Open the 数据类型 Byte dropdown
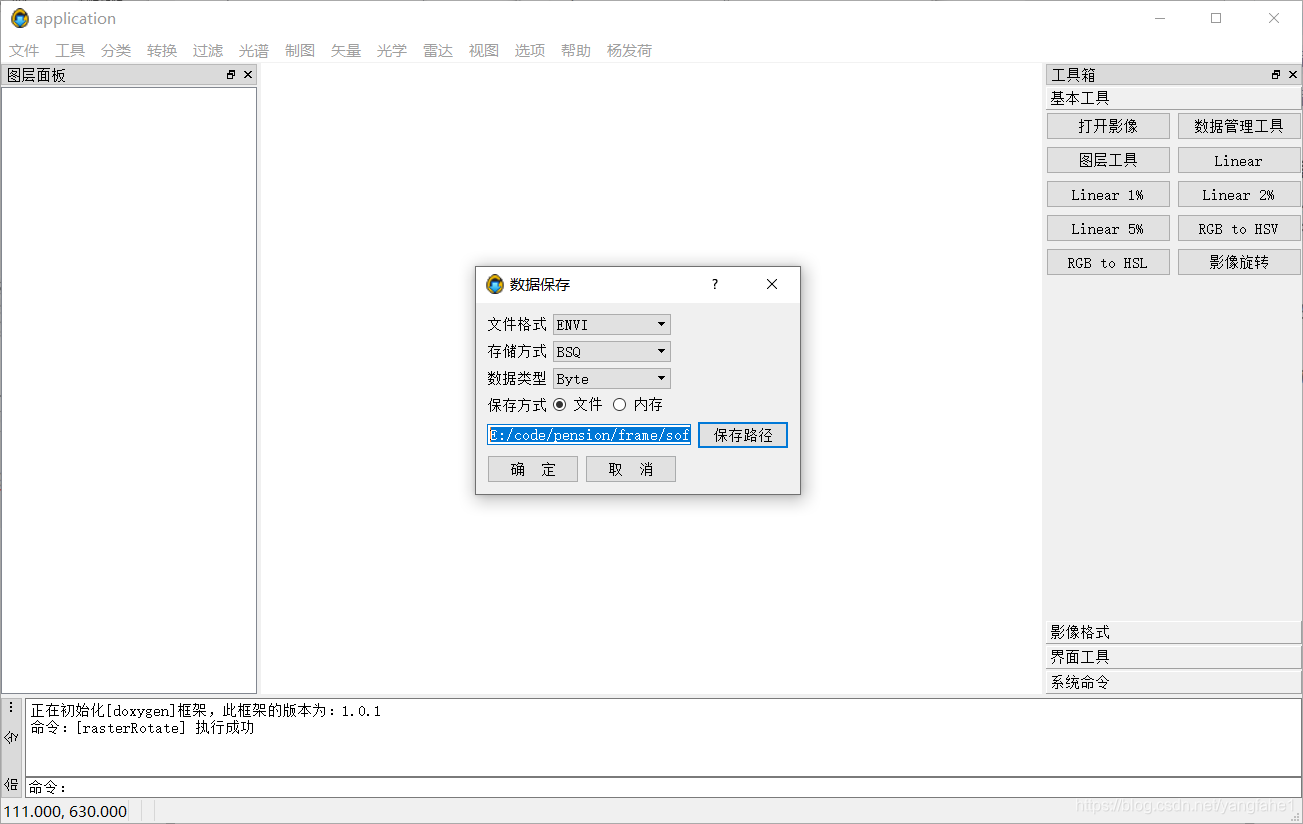The height and width of the screenshot is (824, 1303). pyautogui.click(x=612, y=378)
